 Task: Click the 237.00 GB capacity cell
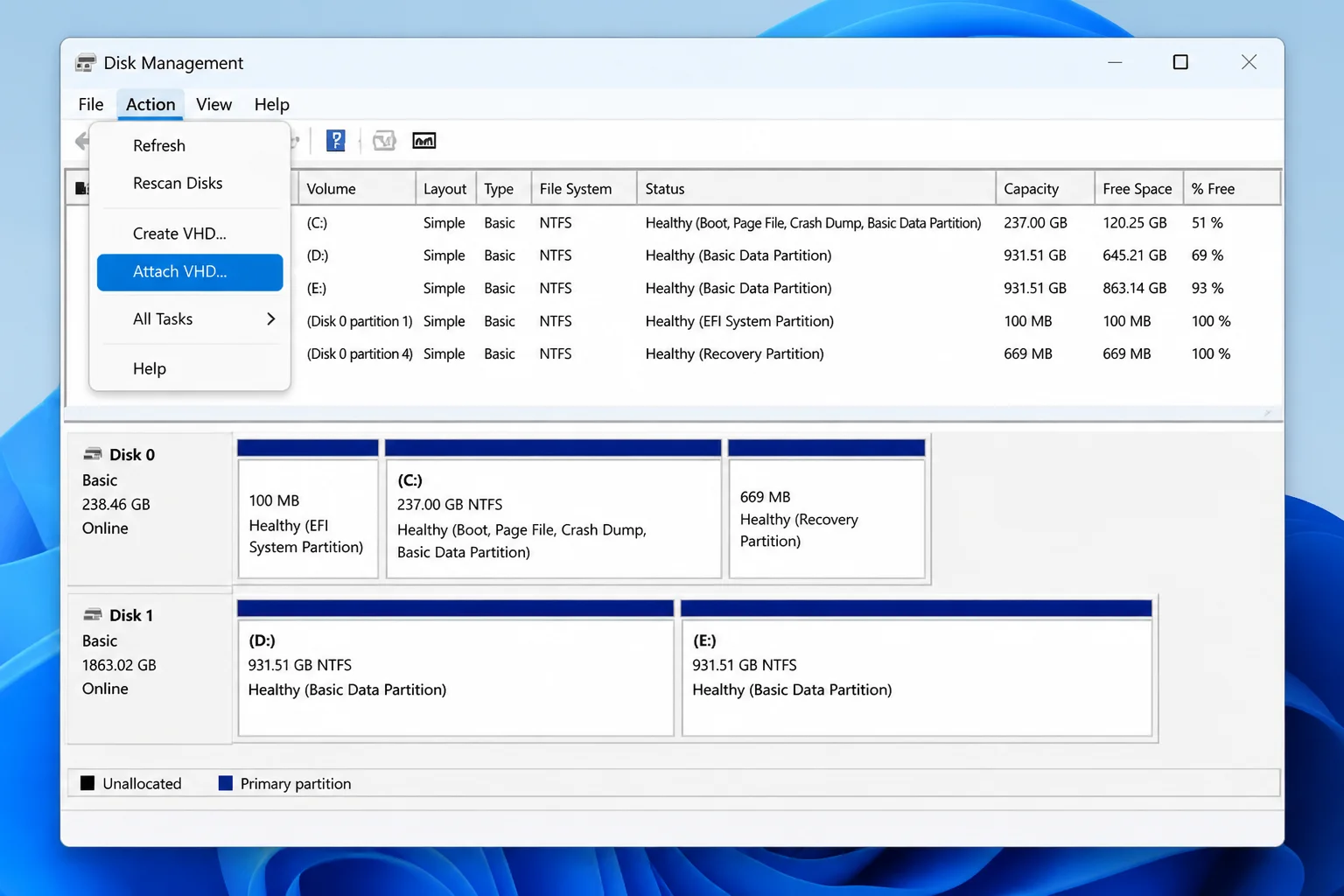click(1035, 223)
